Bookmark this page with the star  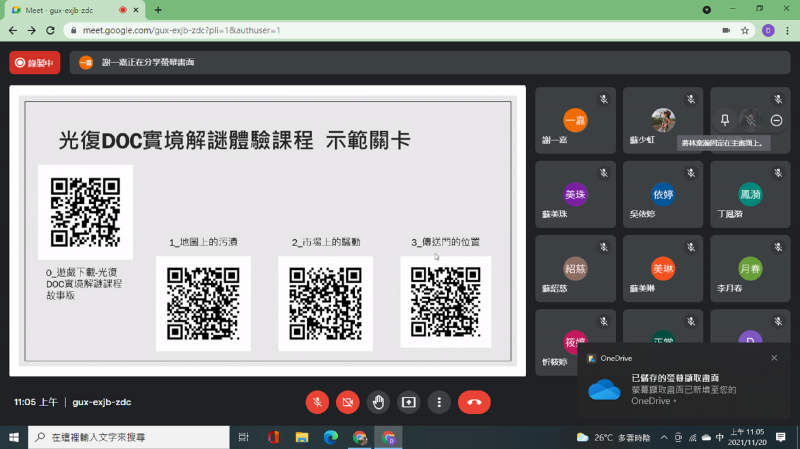point(745,31)
